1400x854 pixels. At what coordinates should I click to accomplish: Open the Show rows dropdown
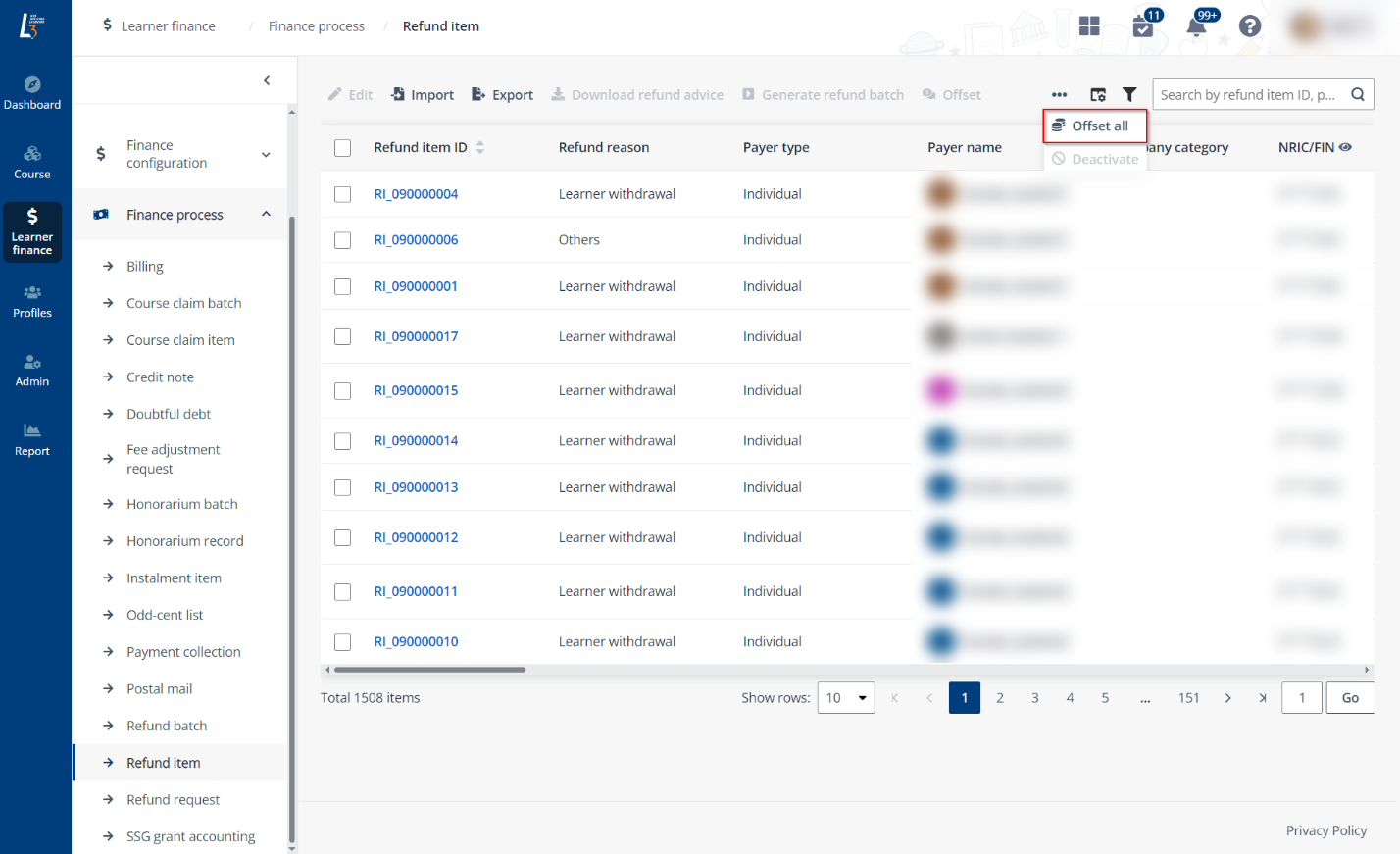tap(845, 698)
